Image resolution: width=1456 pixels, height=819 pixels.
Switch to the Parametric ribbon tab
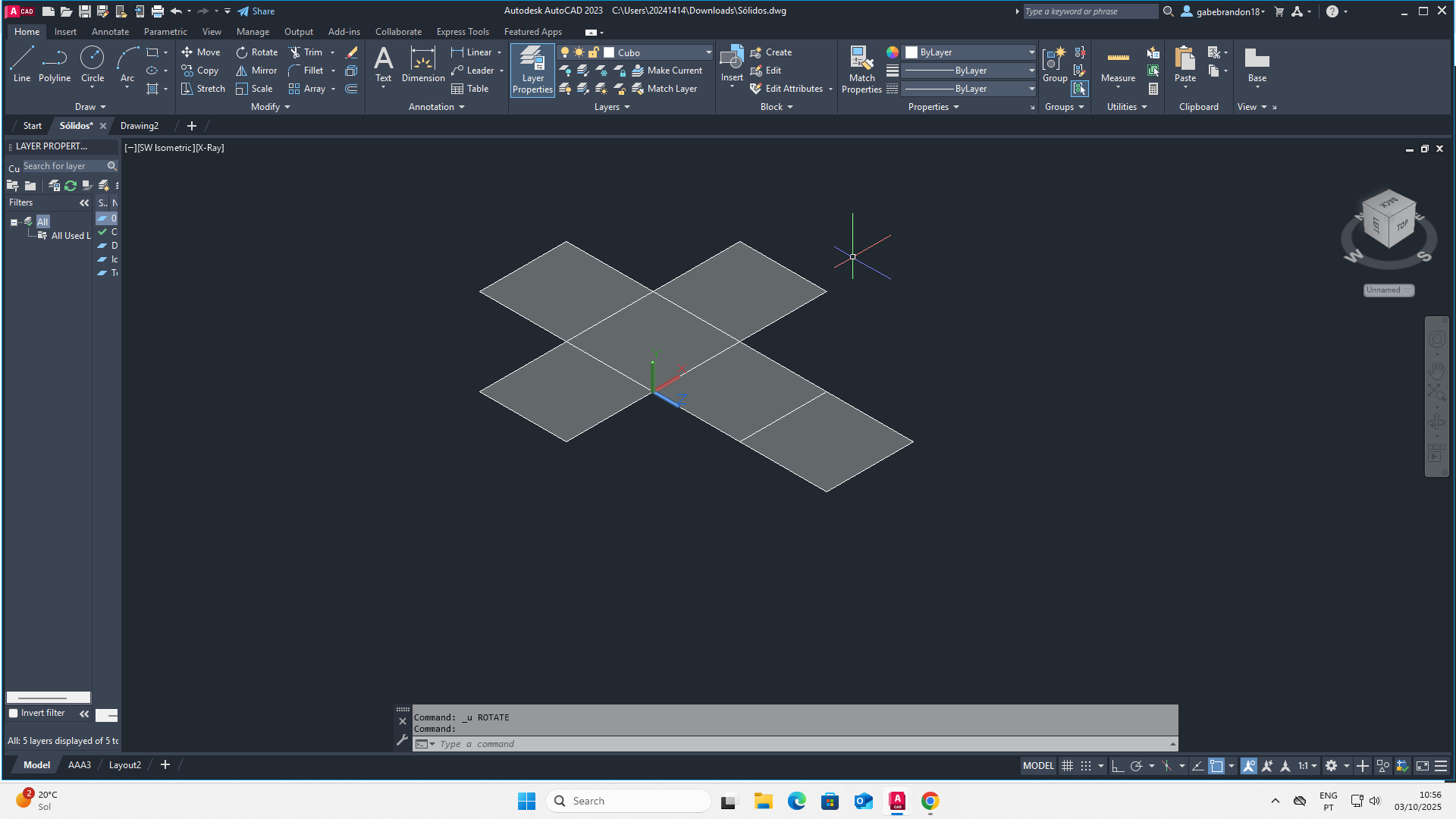coord(165,31)
